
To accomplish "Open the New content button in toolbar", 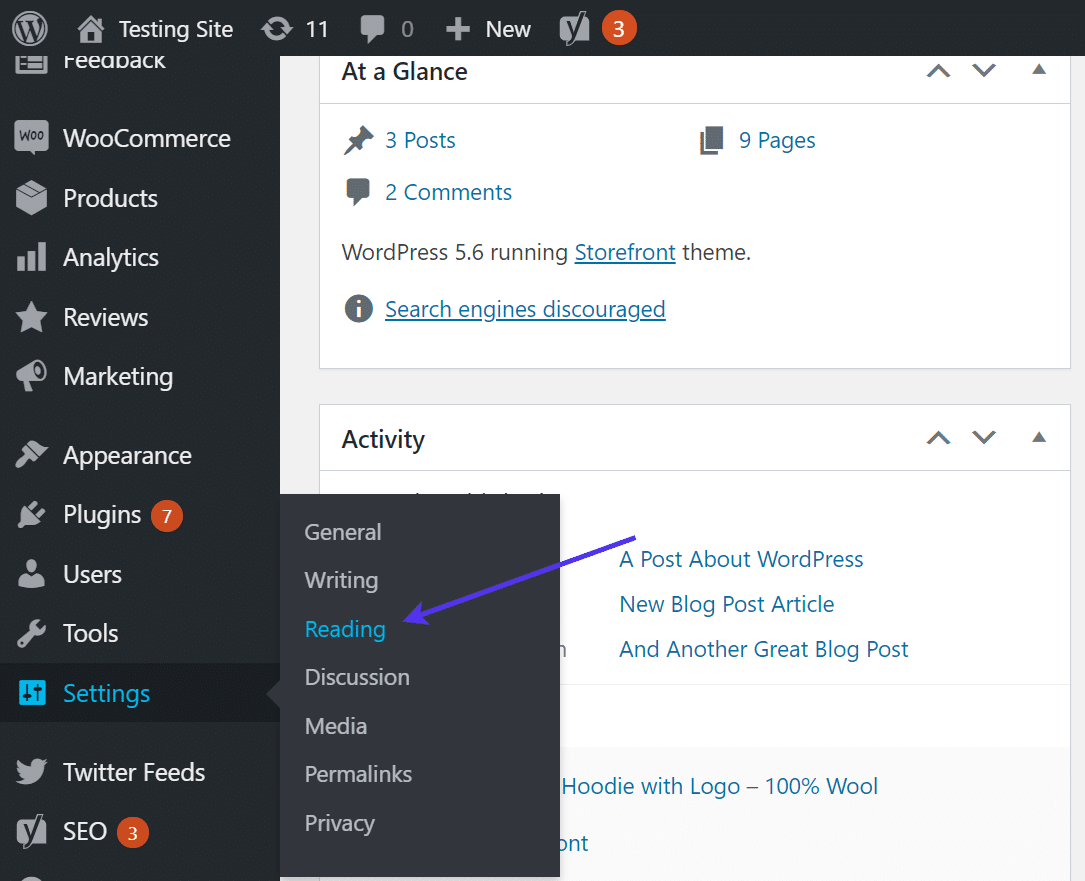I will click(489, 29).
